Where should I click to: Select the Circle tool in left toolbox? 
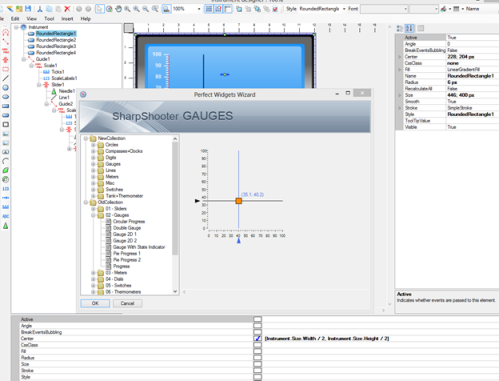(6, 88)
